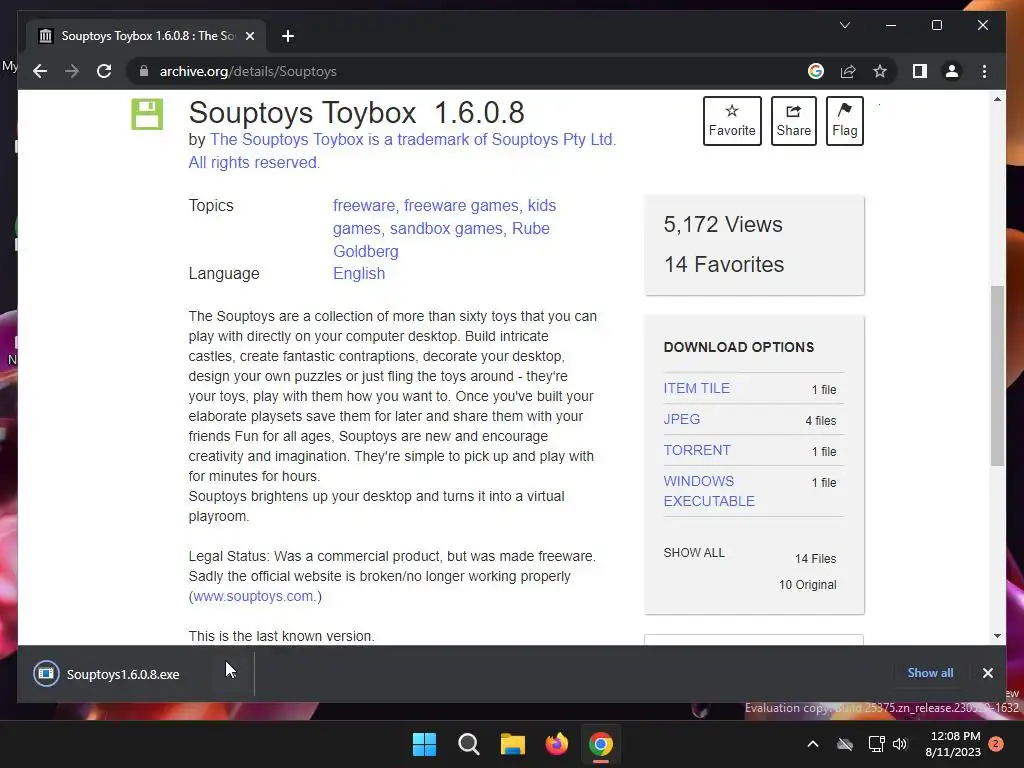Open a new browser tab
1024x768 pixels.
pos(287,36)
